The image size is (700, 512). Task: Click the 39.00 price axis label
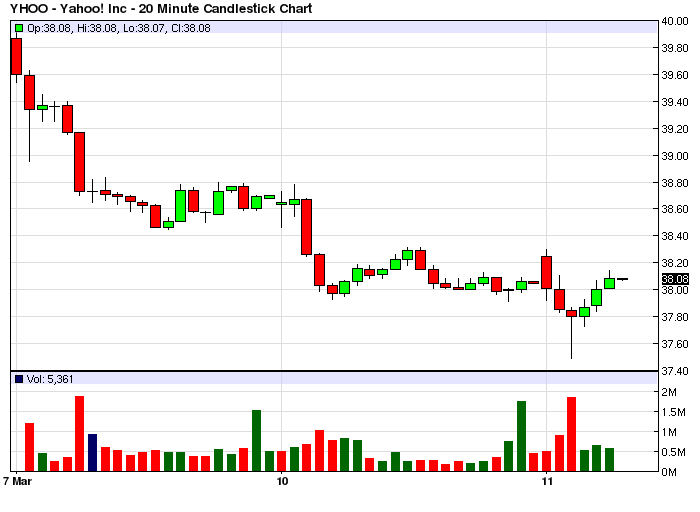point(675,156)
